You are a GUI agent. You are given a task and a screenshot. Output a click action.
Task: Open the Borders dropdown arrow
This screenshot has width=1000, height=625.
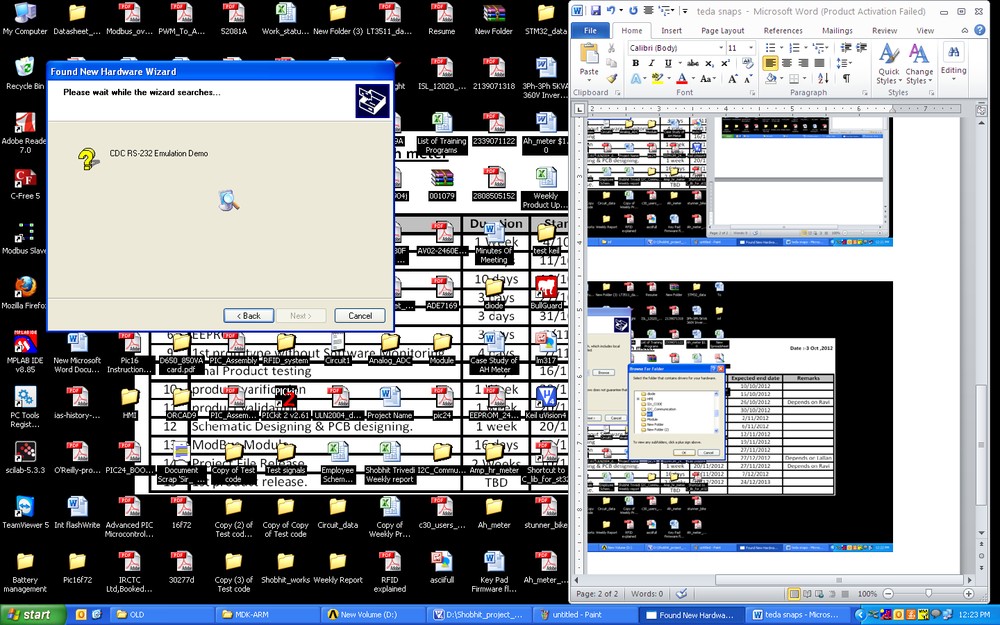(x=805, y=78)
